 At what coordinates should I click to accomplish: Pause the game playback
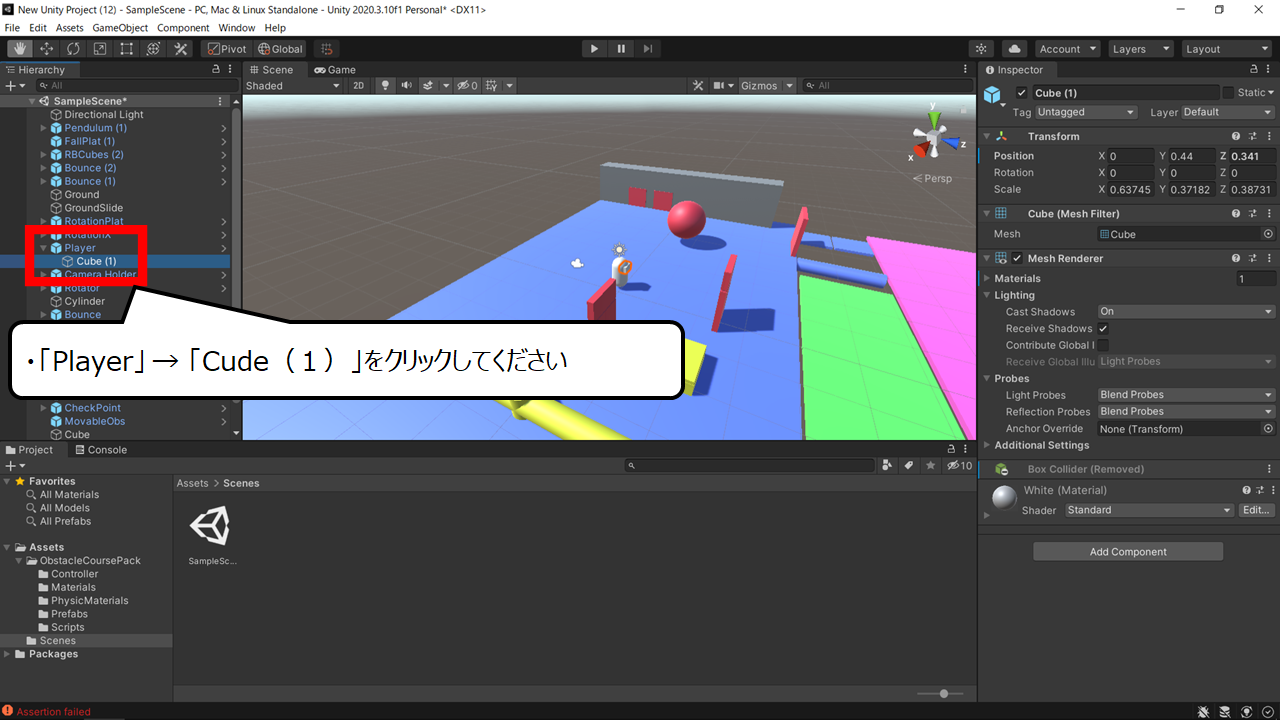click(621, 49)
